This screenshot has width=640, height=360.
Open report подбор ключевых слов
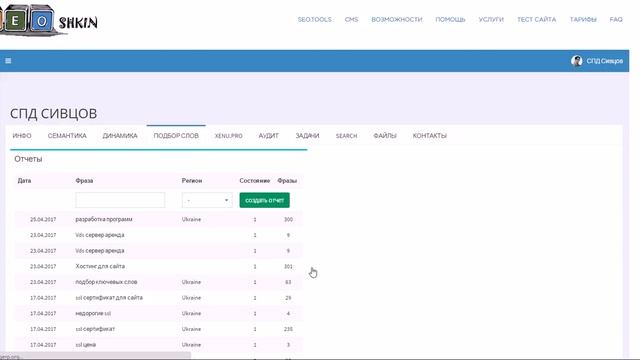[106, 282]
